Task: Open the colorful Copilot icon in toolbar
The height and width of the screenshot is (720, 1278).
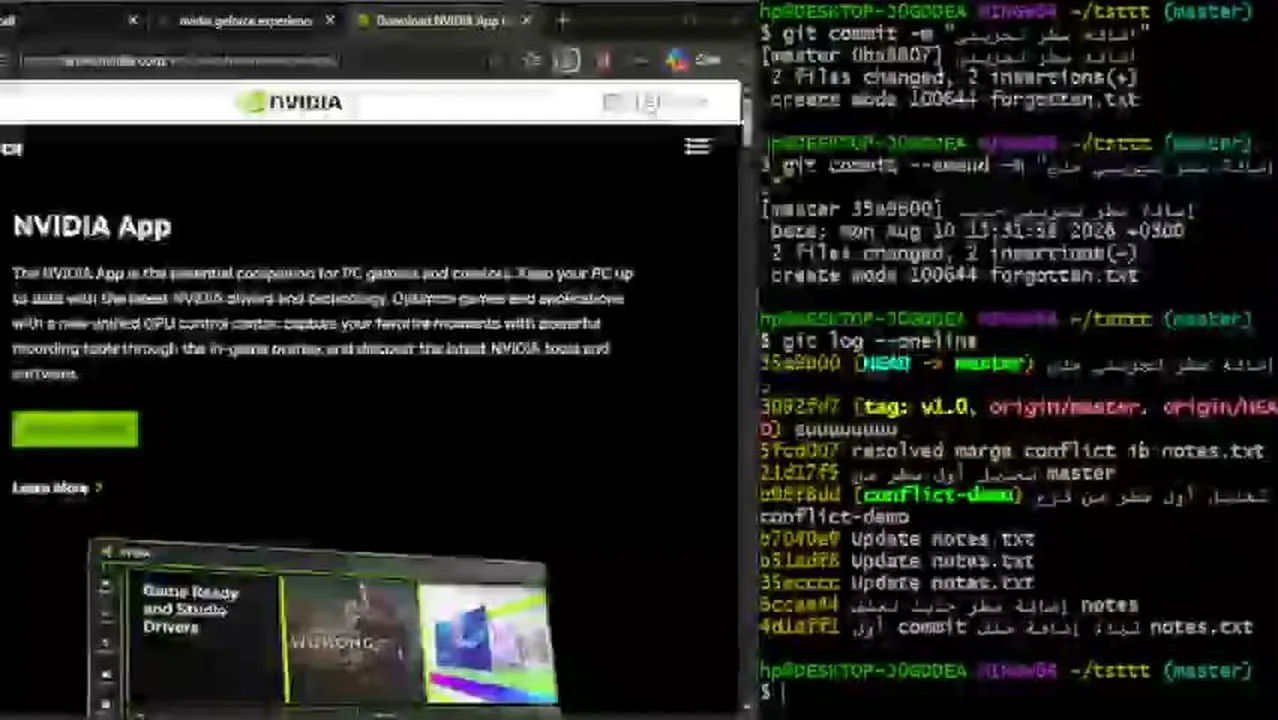Action: click(677, 61)
